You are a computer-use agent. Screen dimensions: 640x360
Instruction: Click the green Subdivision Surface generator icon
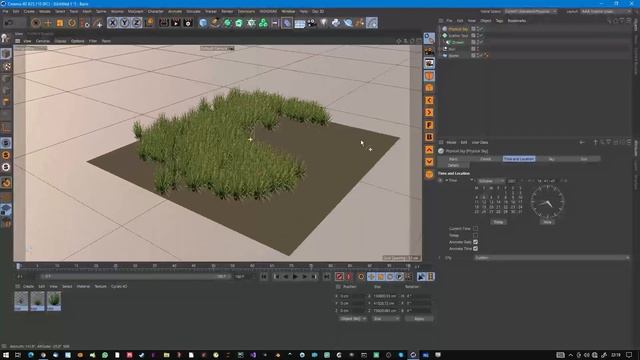point(227,23)
